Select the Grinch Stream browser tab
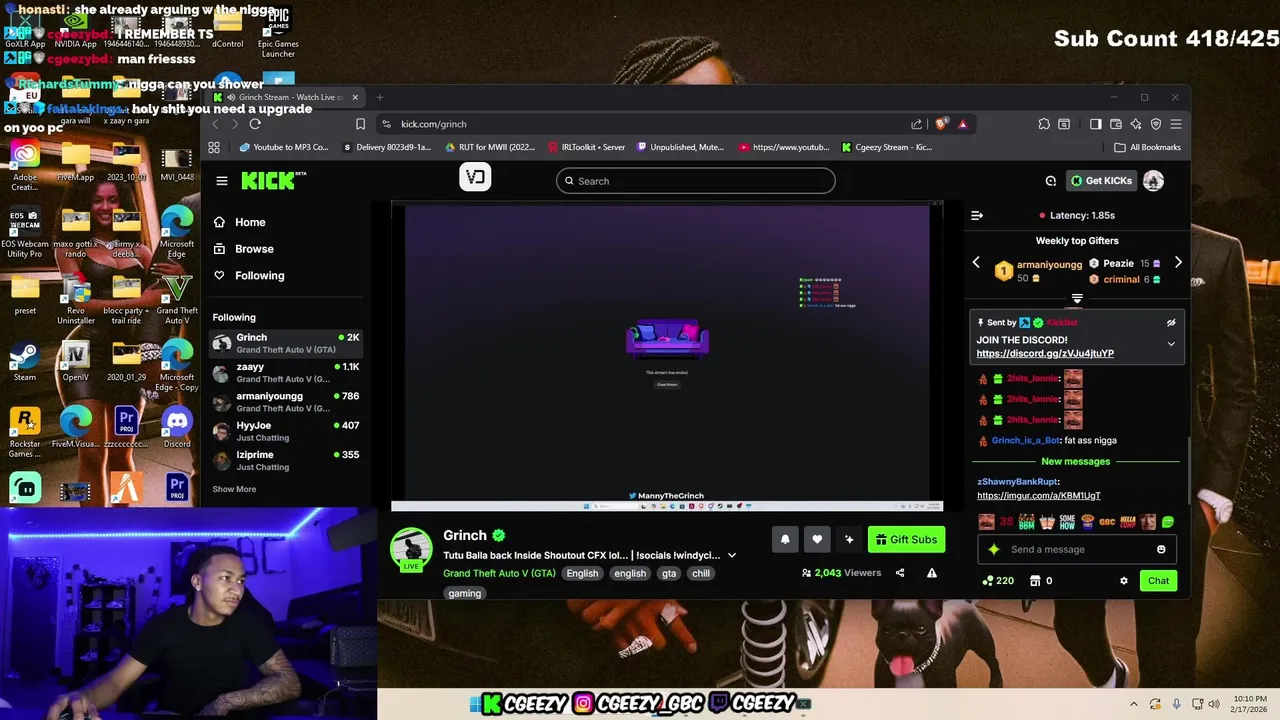Image resolution: width=1280 pixels, height=720 pixels. 285,97
